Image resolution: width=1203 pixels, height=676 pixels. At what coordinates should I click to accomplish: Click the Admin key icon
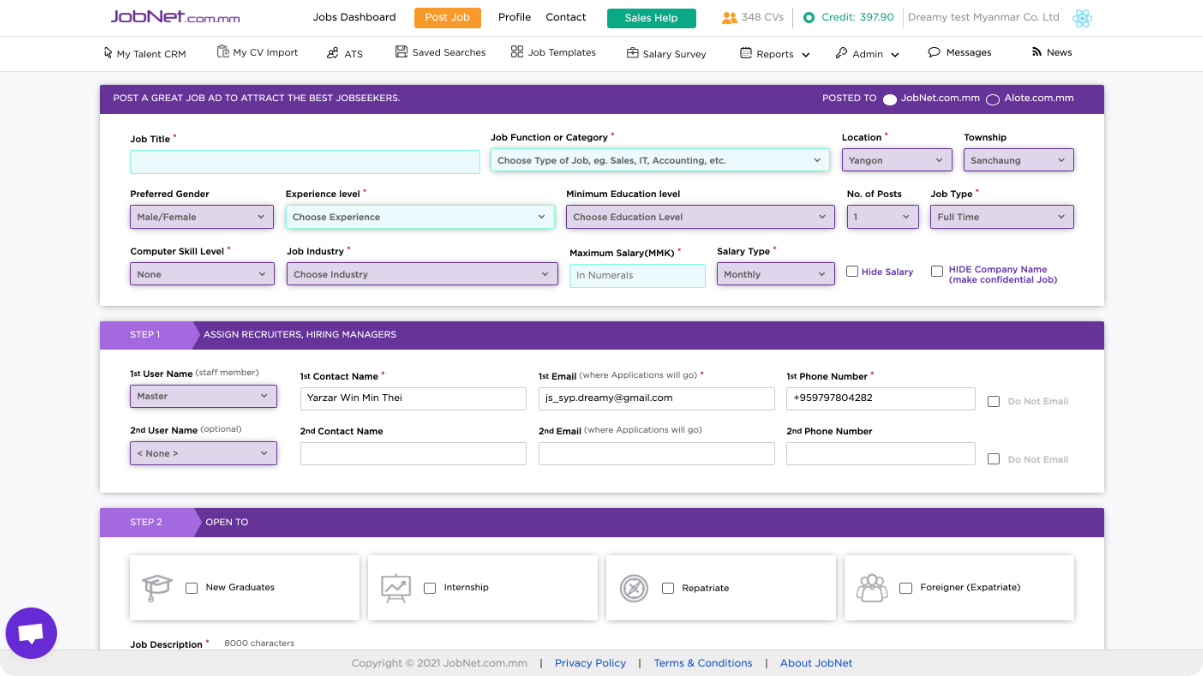(x=842, y=53)
